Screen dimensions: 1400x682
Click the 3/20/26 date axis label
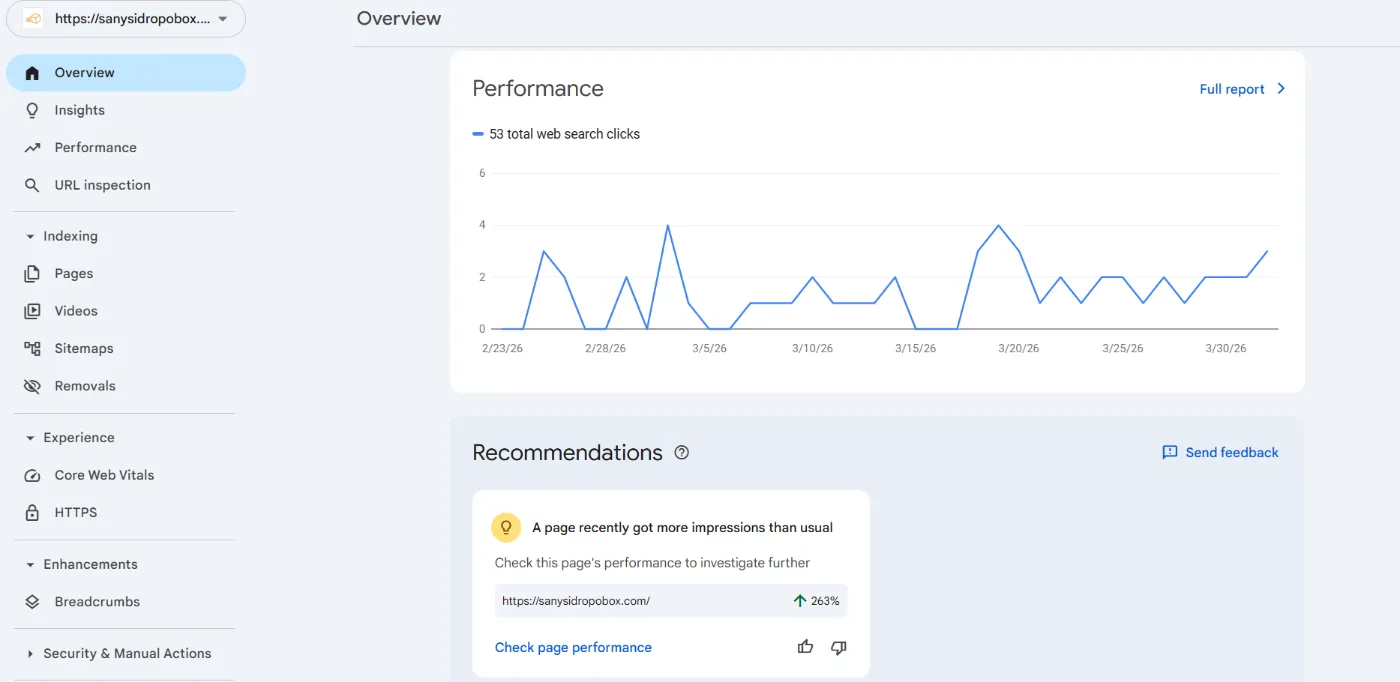[x=1019, y=349]
